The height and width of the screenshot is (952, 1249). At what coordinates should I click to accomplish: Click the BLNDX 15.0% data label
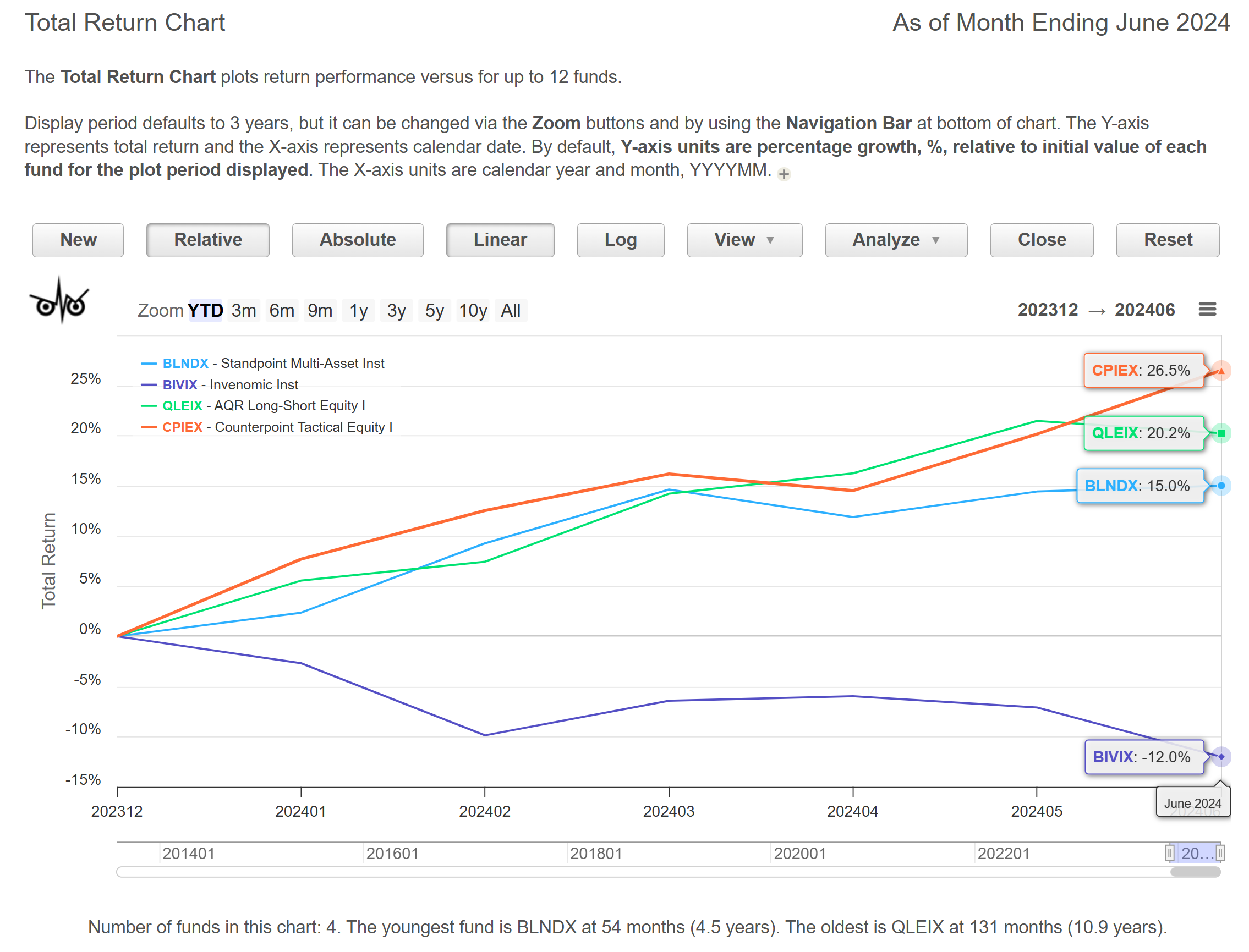pyautogui.click(x=1140, y=486)
